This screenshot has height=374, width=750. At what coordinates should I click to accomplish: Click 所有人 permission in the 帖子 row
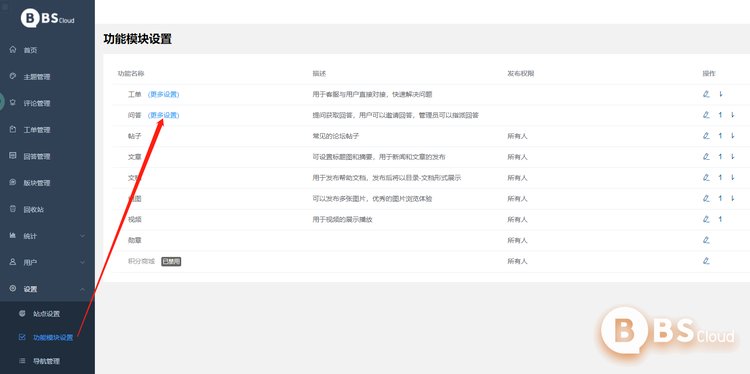pos(517,136)
